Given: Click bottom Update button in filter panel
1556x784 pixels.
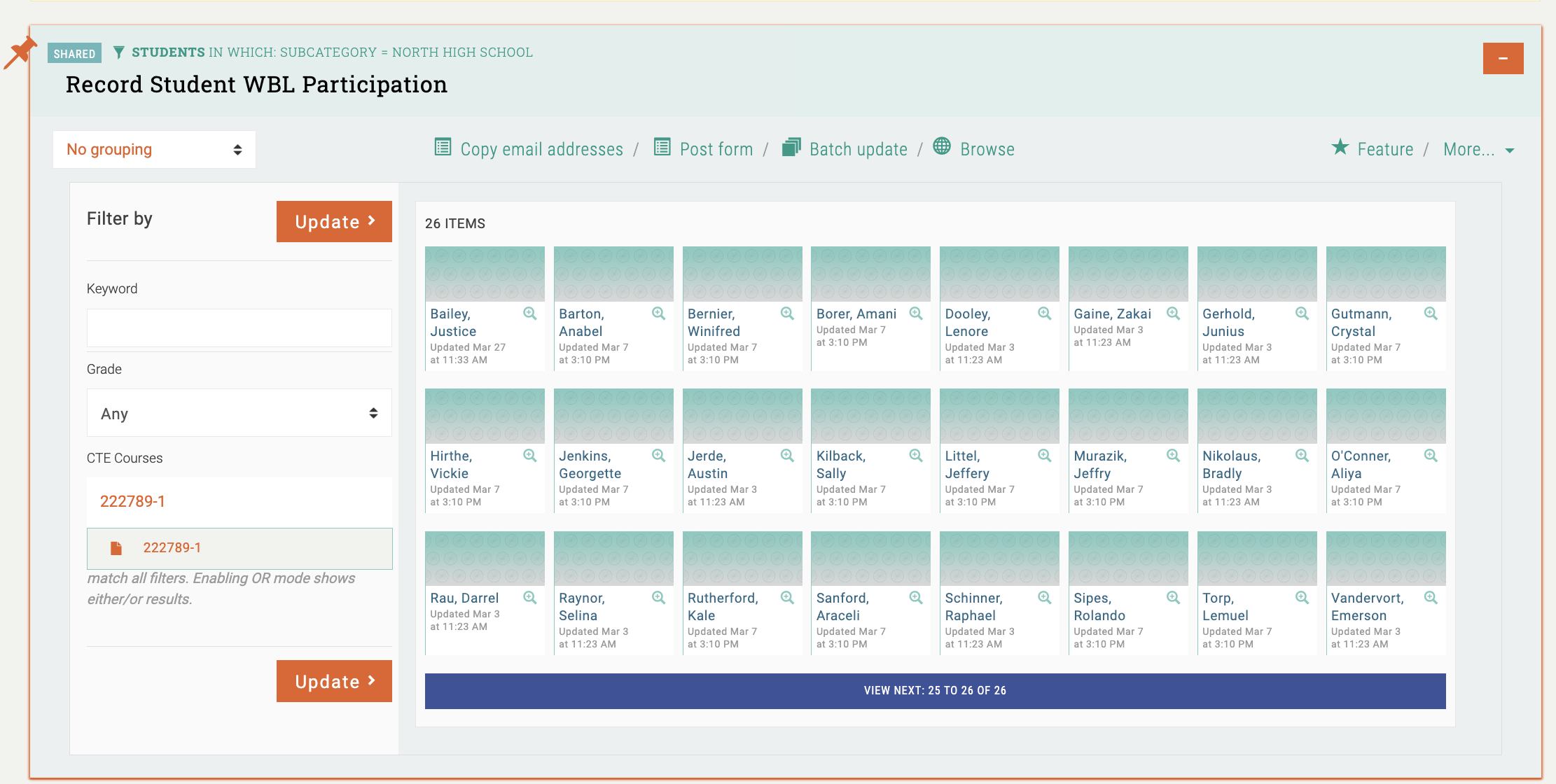Looking at the screenshot, I should click(x=334, y=681).
